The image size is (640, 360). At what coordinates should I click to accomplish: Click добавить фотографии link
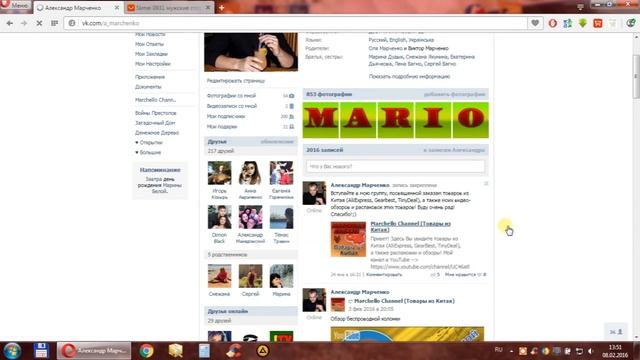click(x=454, y=94)
